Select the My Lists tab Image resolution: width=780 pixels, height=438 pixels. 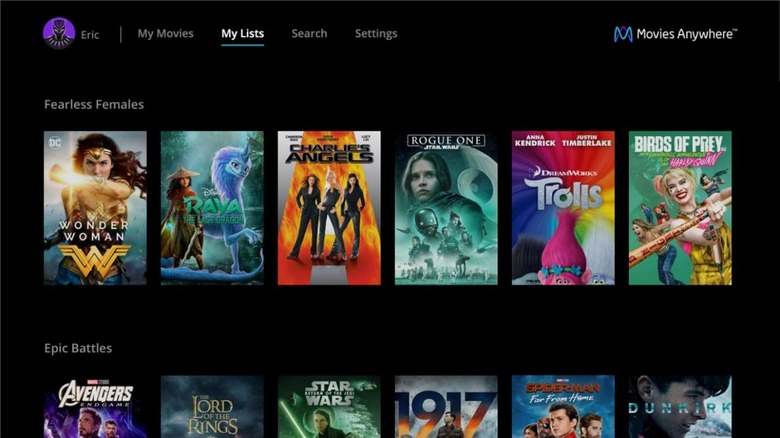point(243,33)
